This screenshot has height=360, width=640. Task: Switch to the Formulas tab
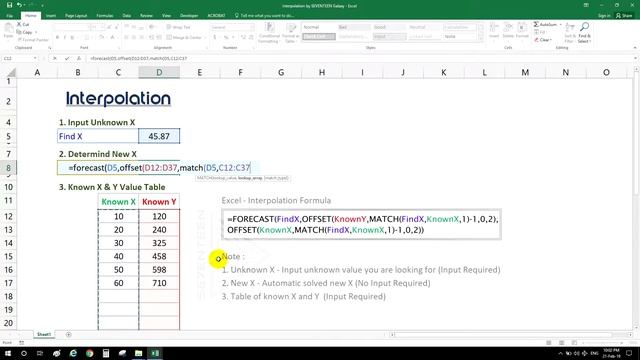click(x=105, y=16)
